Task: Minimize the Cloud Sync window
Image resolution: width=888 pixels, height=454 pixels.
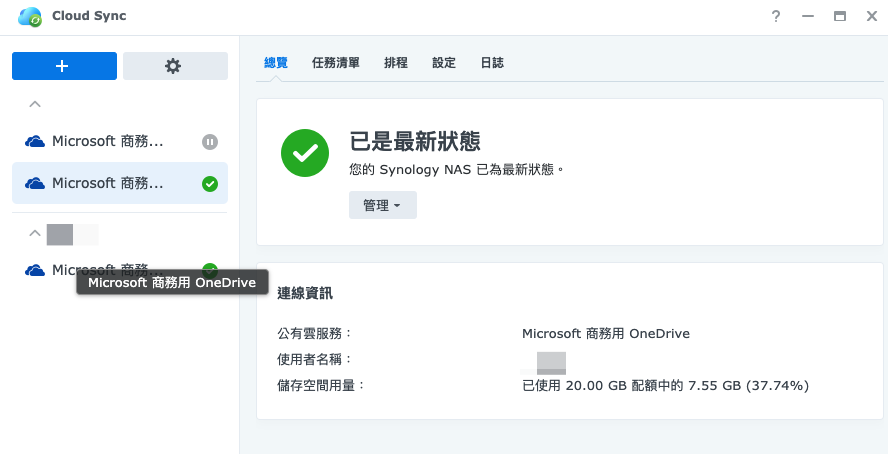Action: pos(808,17)
